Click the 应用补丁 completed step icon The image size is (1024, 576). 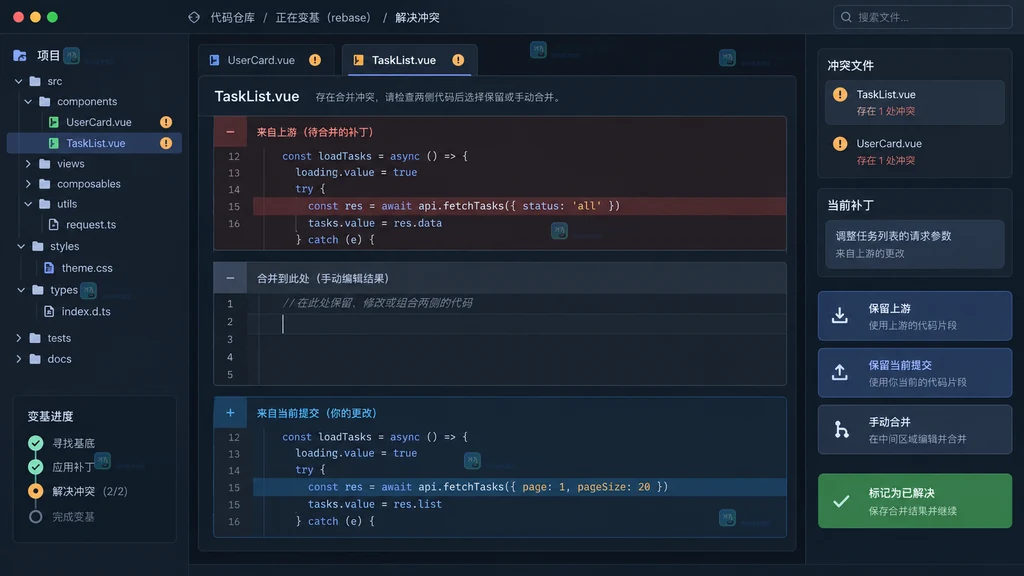point(36,467)
